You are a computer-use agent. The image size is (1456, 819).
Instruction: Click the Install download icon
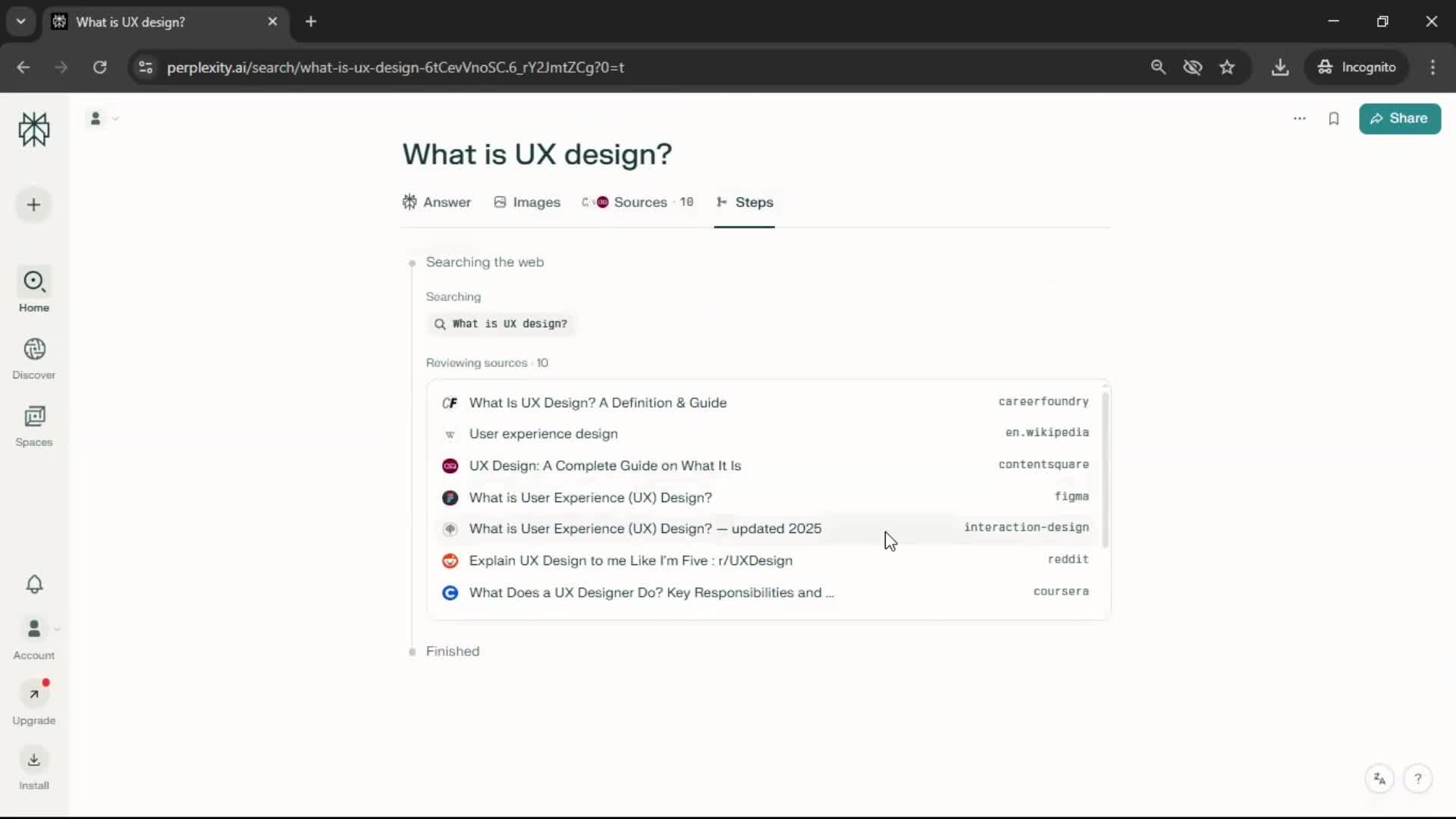click(34, 760)
